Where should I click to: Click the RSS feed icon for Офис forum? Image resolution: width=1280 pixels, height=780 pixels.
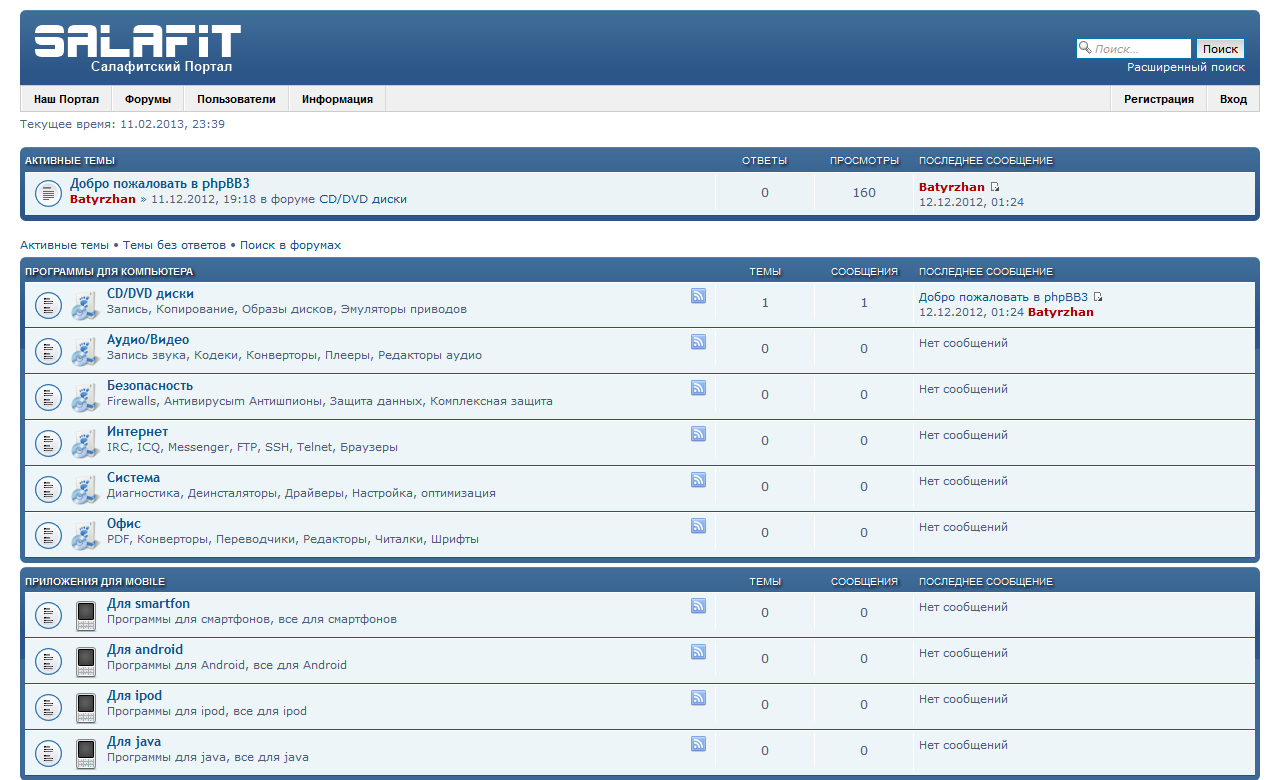[698, 526]
